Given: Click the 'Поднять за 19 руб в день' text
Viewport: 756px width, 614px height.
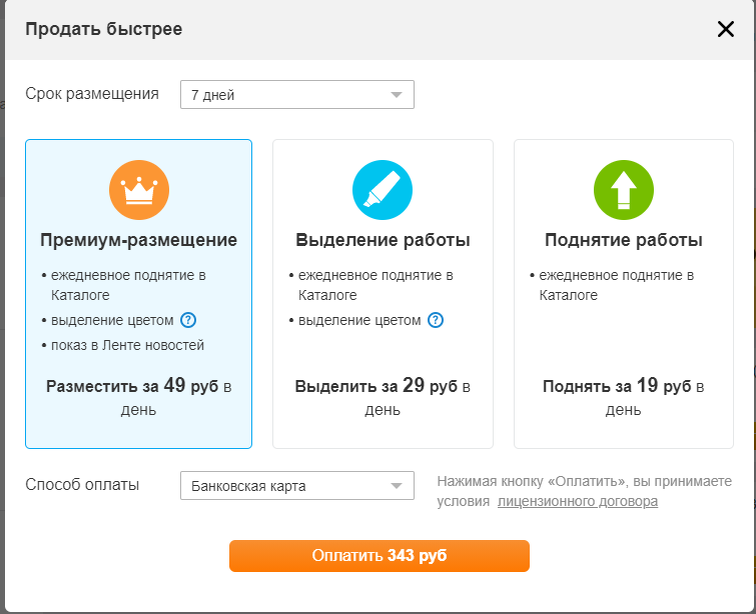Looking at the screenshot, I should click(x=623, y=397).
